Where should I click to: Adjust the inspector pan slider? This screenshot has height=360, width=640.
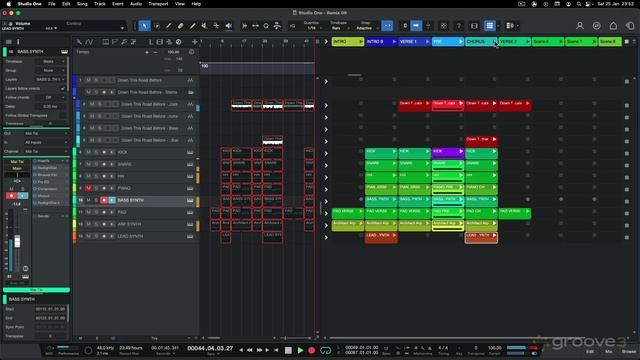(17, 175)
